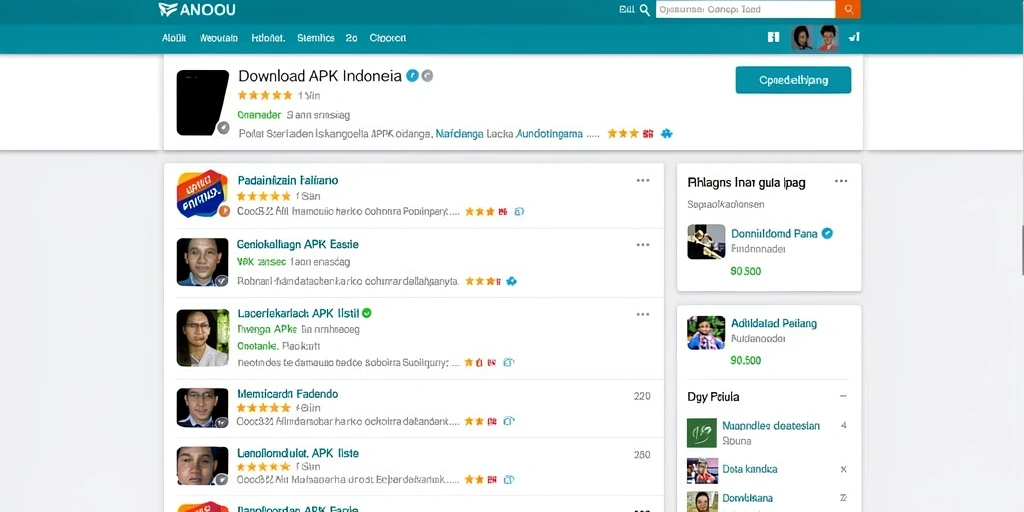Open the Cenlokallagn APK Eastie title
Image resolution: width=1024 pixels, height=512 pixels.
pos(298,244)
